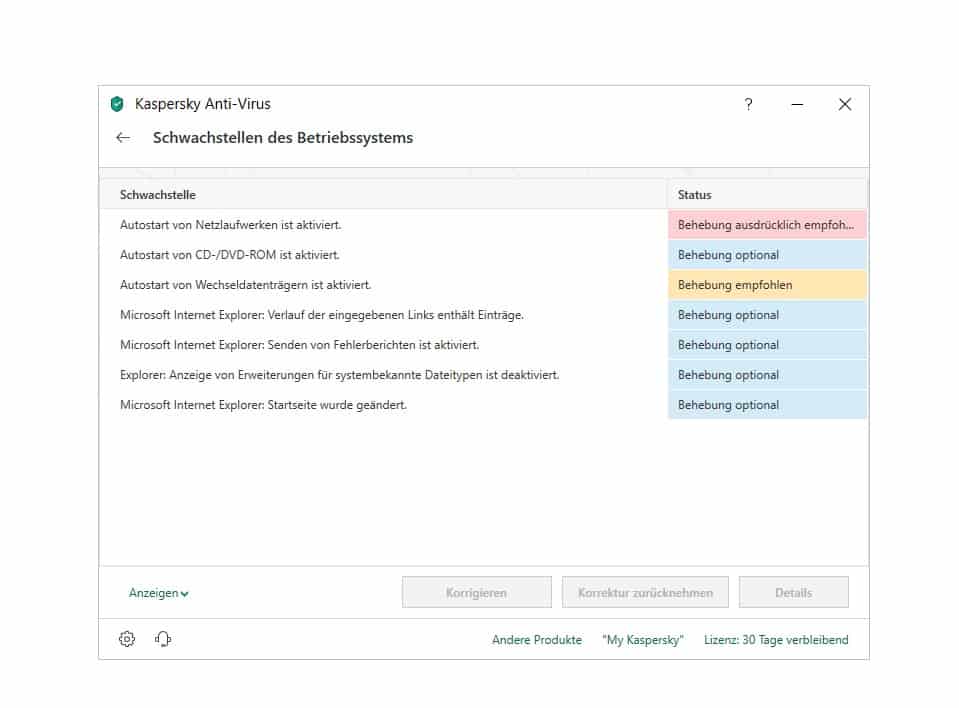Select the row Autostart von Netzlaufwerken ist aktiviert
Screen dimensions: 959x708
tap(483, 225)
